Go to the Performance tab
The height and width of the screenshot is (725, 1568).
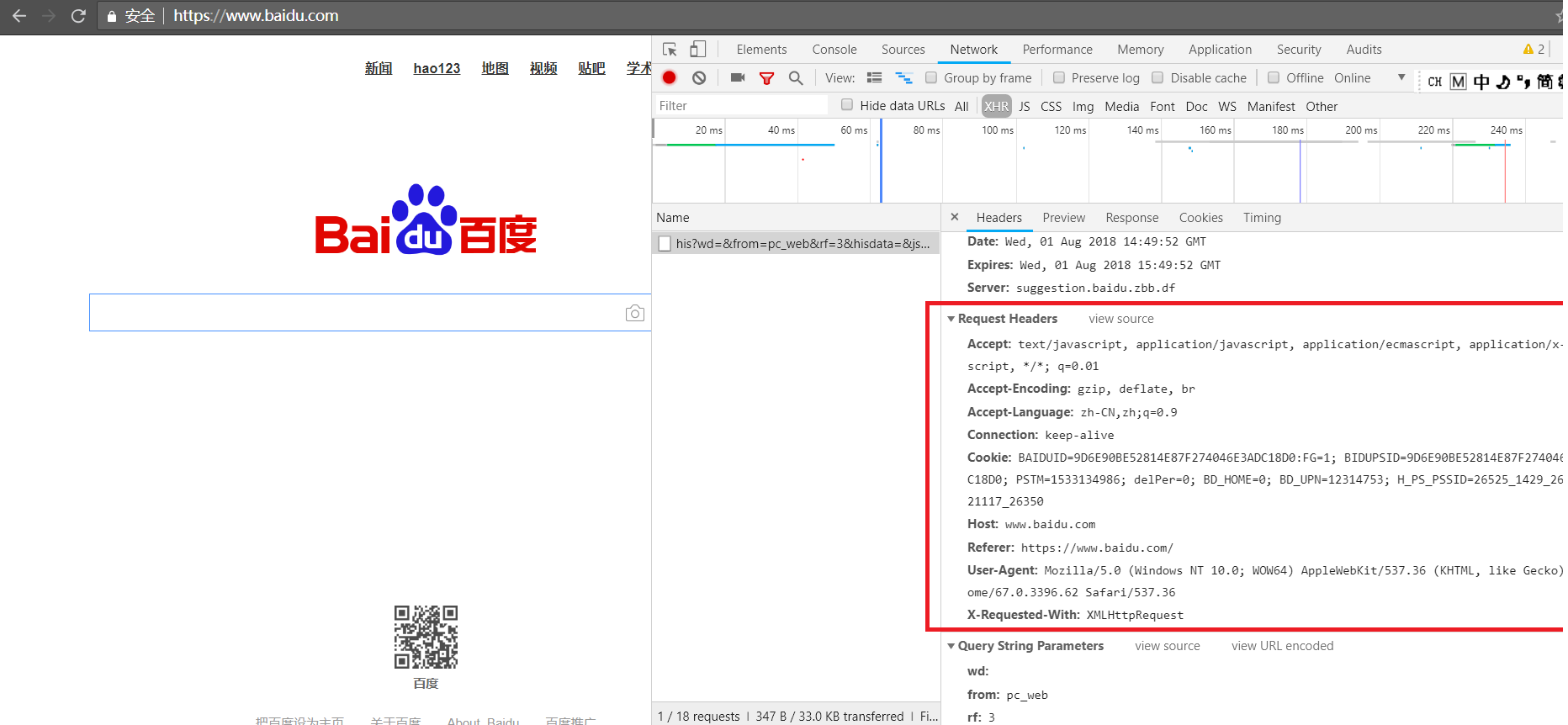[x=1057, y=50]
